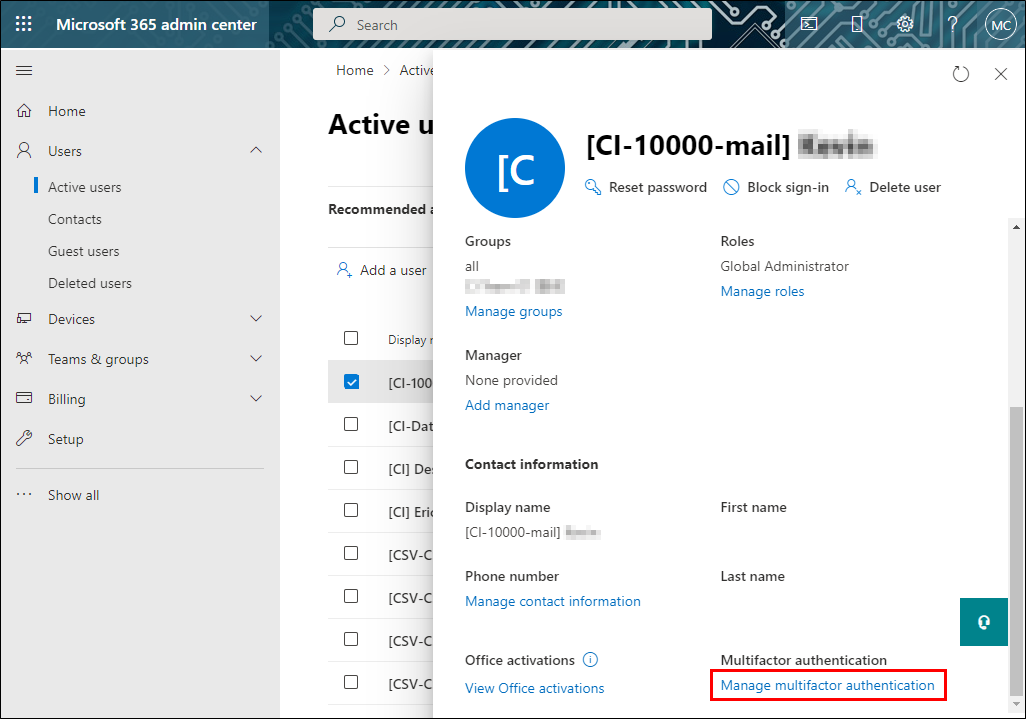Open the MC account avatar
Screen dimensions: 1026x719
1000,25
